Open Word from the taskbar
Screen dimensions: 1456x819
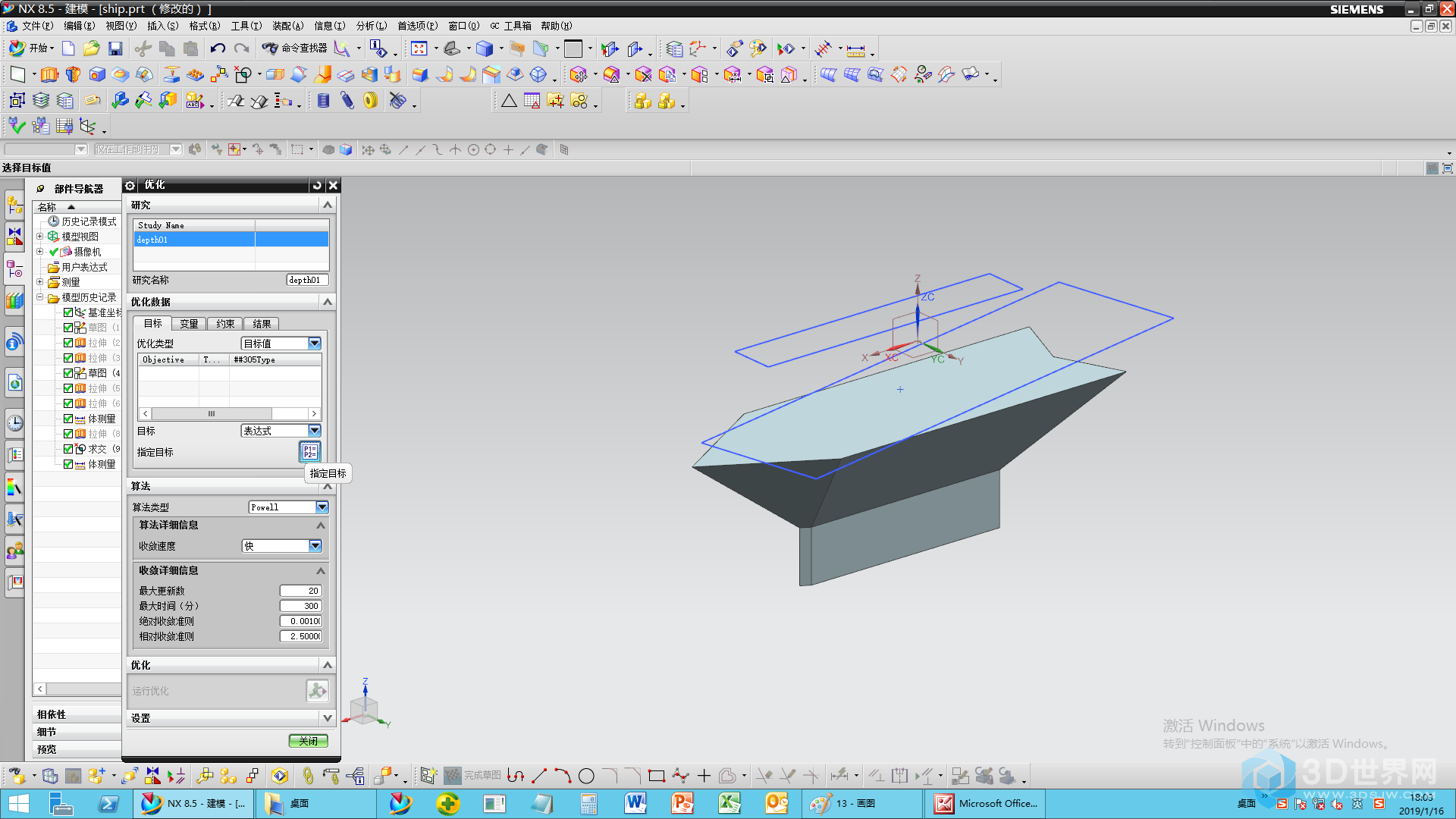(635, 804)
